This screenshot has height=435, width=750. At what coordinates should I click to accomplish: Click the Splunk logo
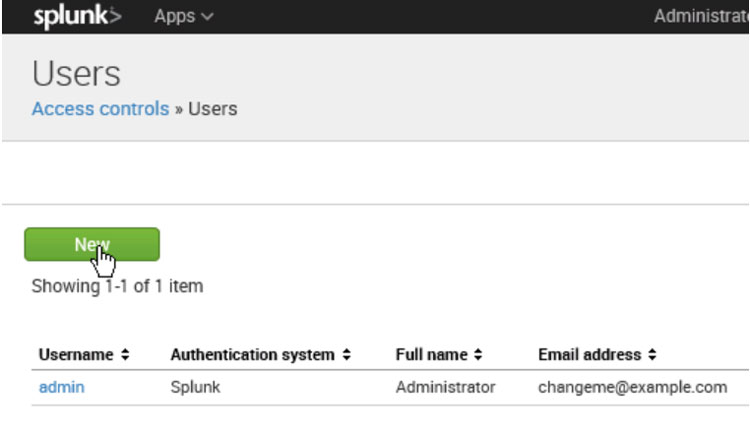pos(77,17)
